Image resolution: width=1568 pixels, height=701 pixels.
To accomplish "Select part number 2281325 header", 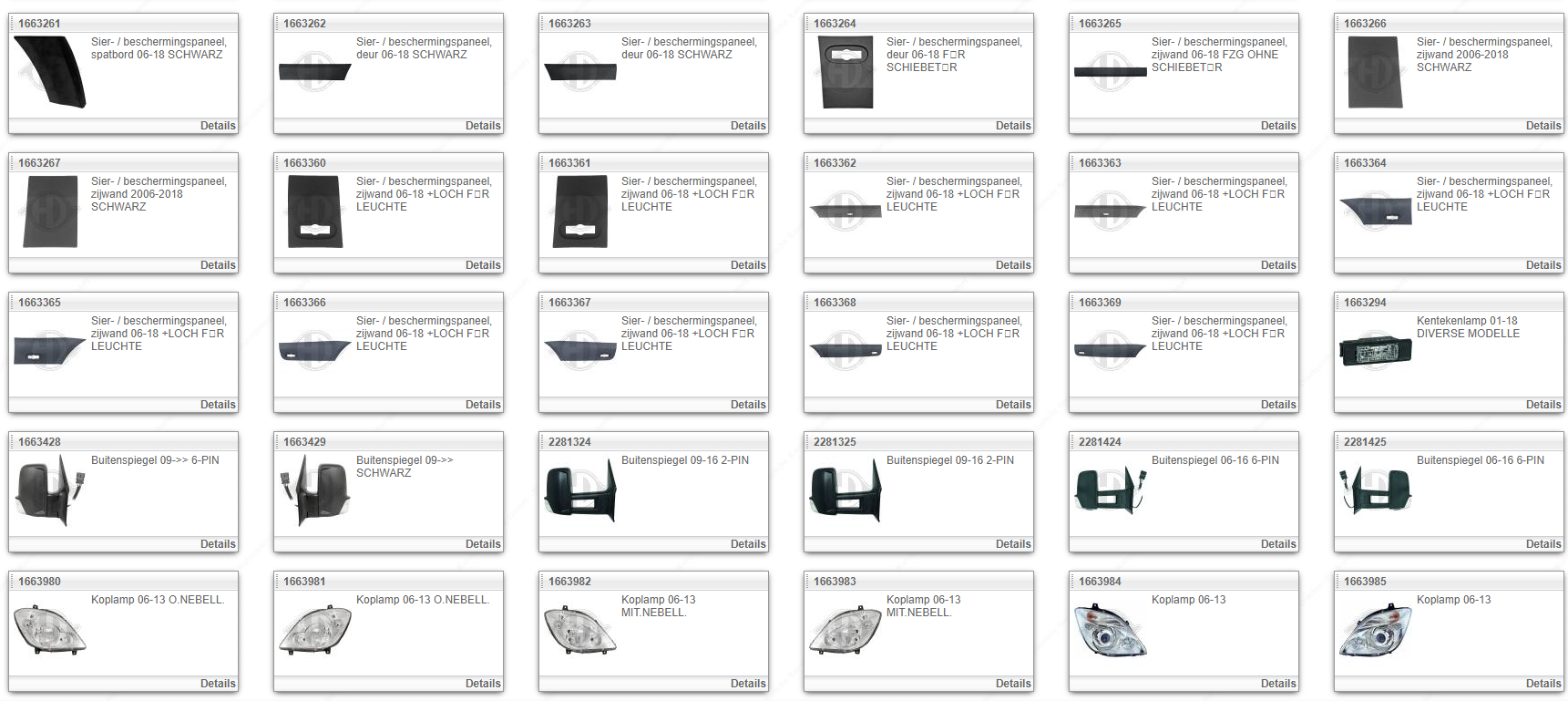I will [835, 442].
